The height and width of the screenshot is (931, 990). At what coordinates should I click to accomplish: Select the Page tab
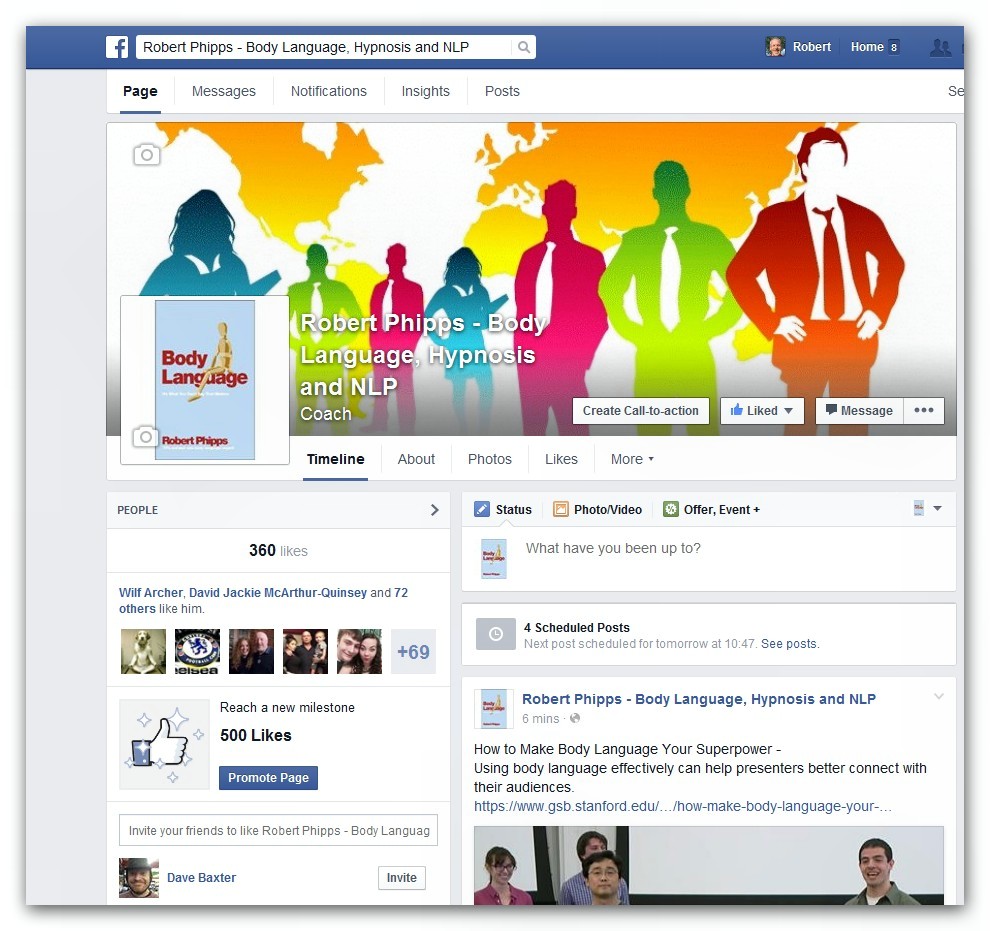[x=140, y=91]
